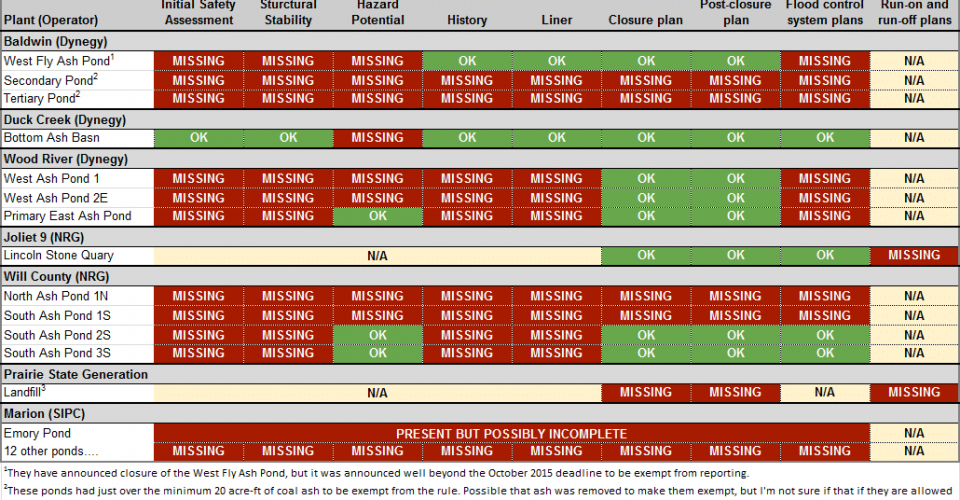The image size is (960, 500).
Task: Select the Duck Creek (Dynegy) group row
Action: (479, 119)
